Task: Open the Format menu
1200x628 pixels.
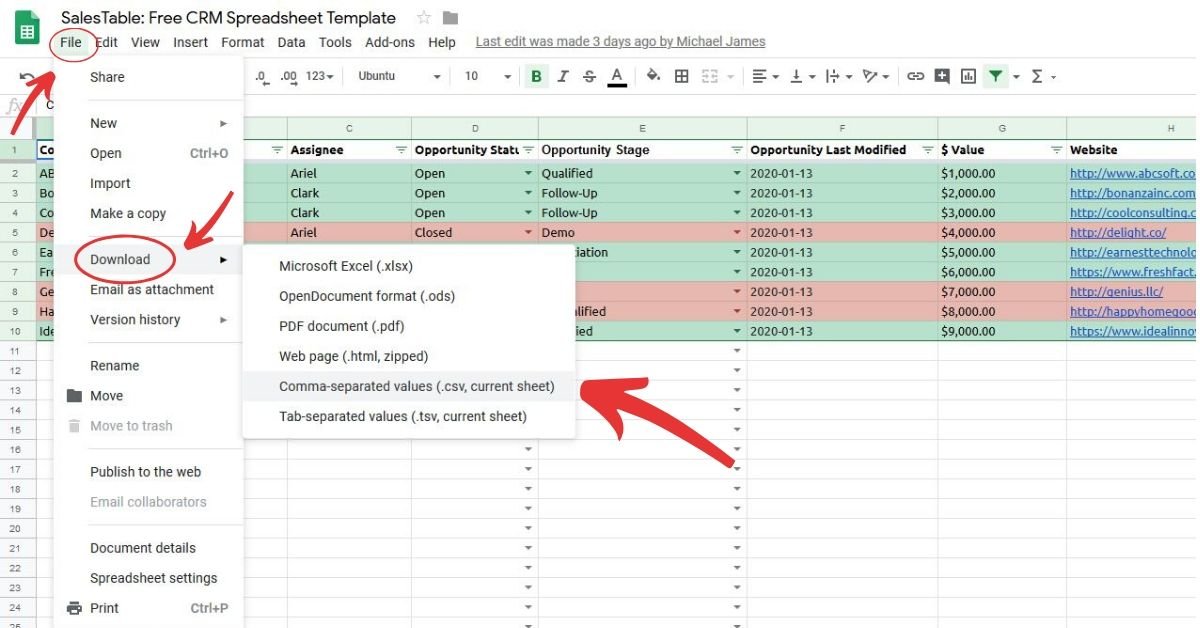Action: point(243,42)
